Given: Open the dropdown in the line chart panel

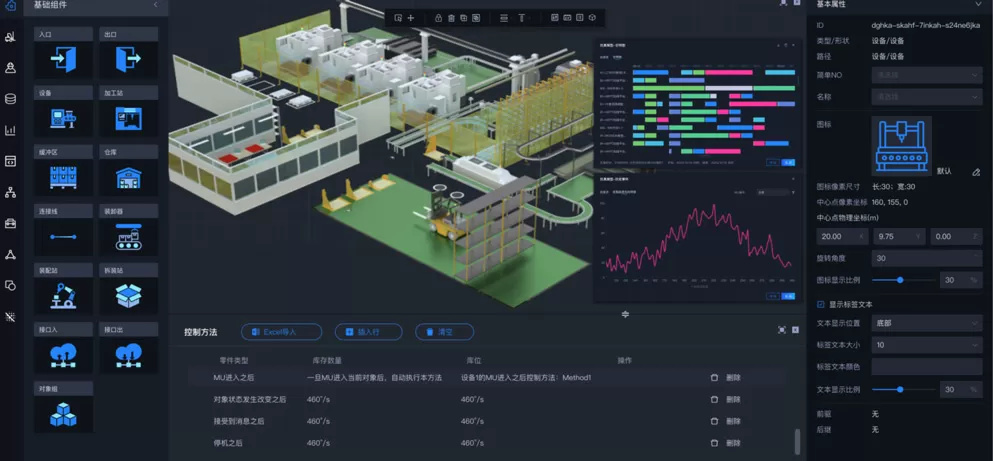Looking at the screenshot, I should click(775, 191).
